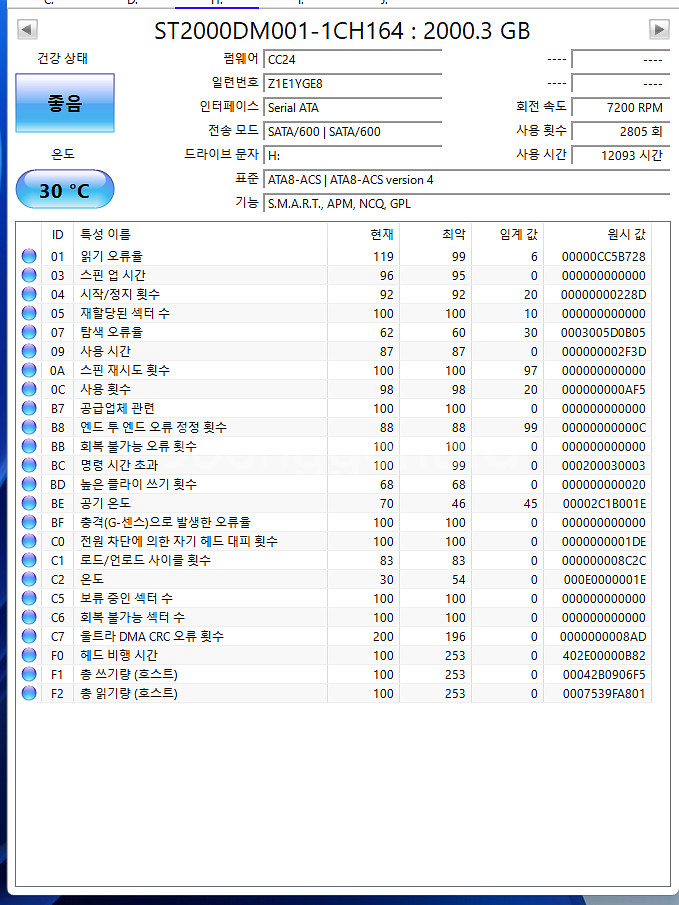Select the serial number field Z1E1YGE8
This screenshot has height=905, width=679.
coord(353,84)
